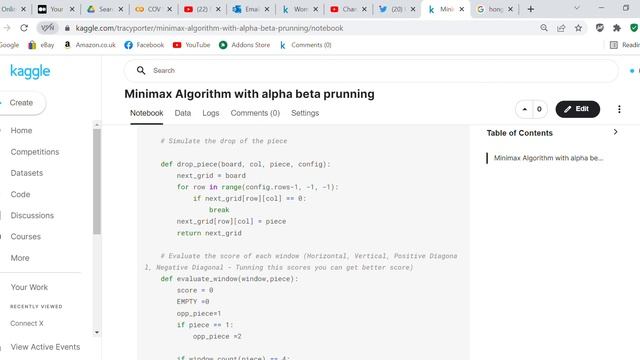Click the browser address bar URL
The image size is (640, 360).
pos(209,28)
